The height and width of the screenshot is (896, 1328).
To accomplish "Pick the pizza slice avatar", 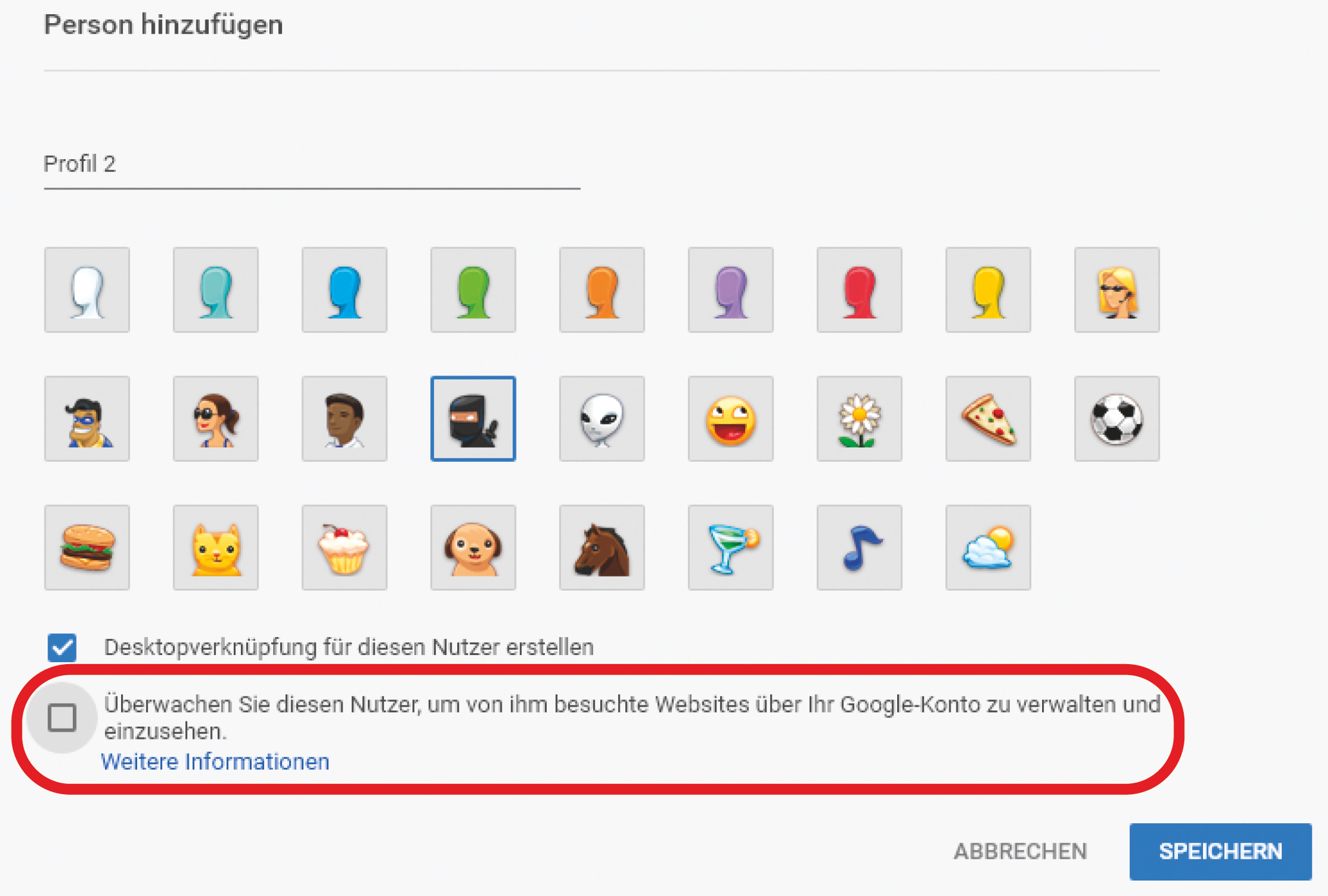I will tap(988, 419).
